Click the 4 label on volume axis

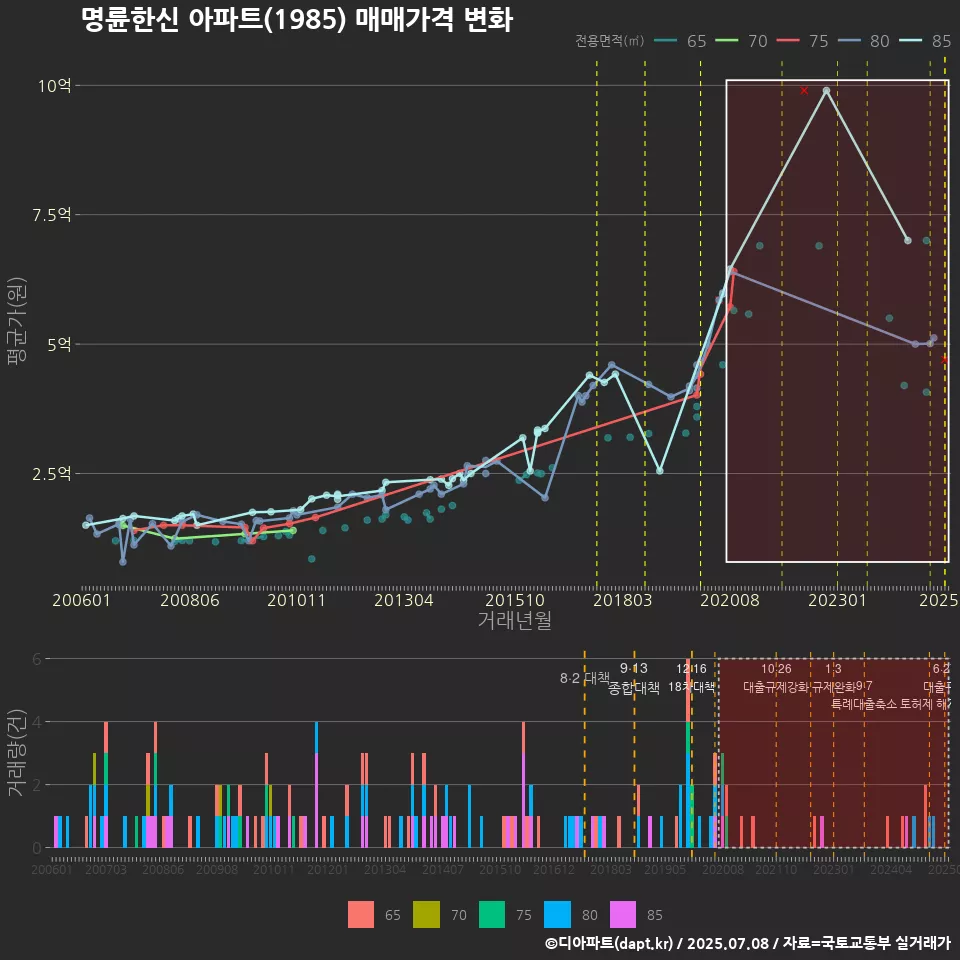click(x=37, y=722)
